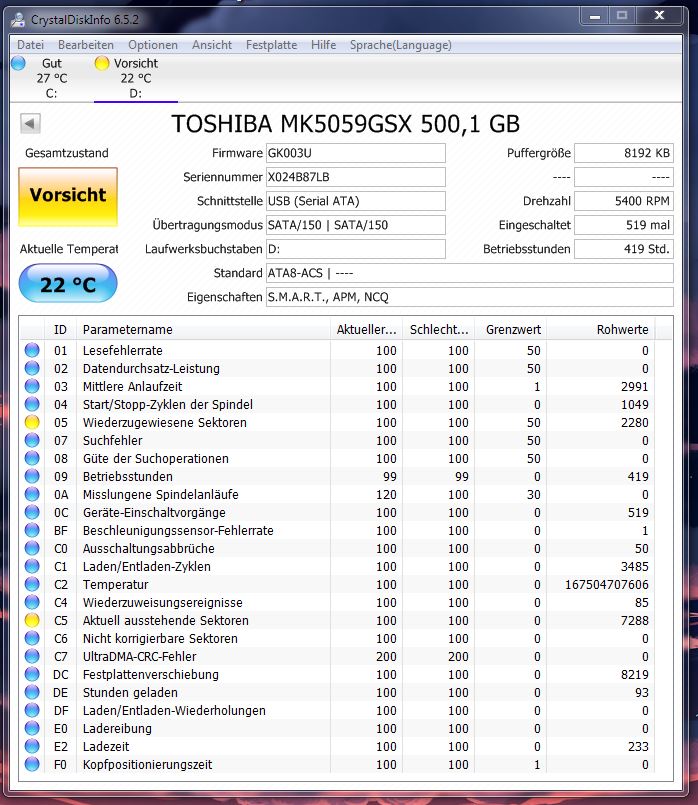The width and height of the screenshot is (698, 805).
Task: Click the blue status icon for Datendurchsatz-Leistung
Action: tap(32, 368)
